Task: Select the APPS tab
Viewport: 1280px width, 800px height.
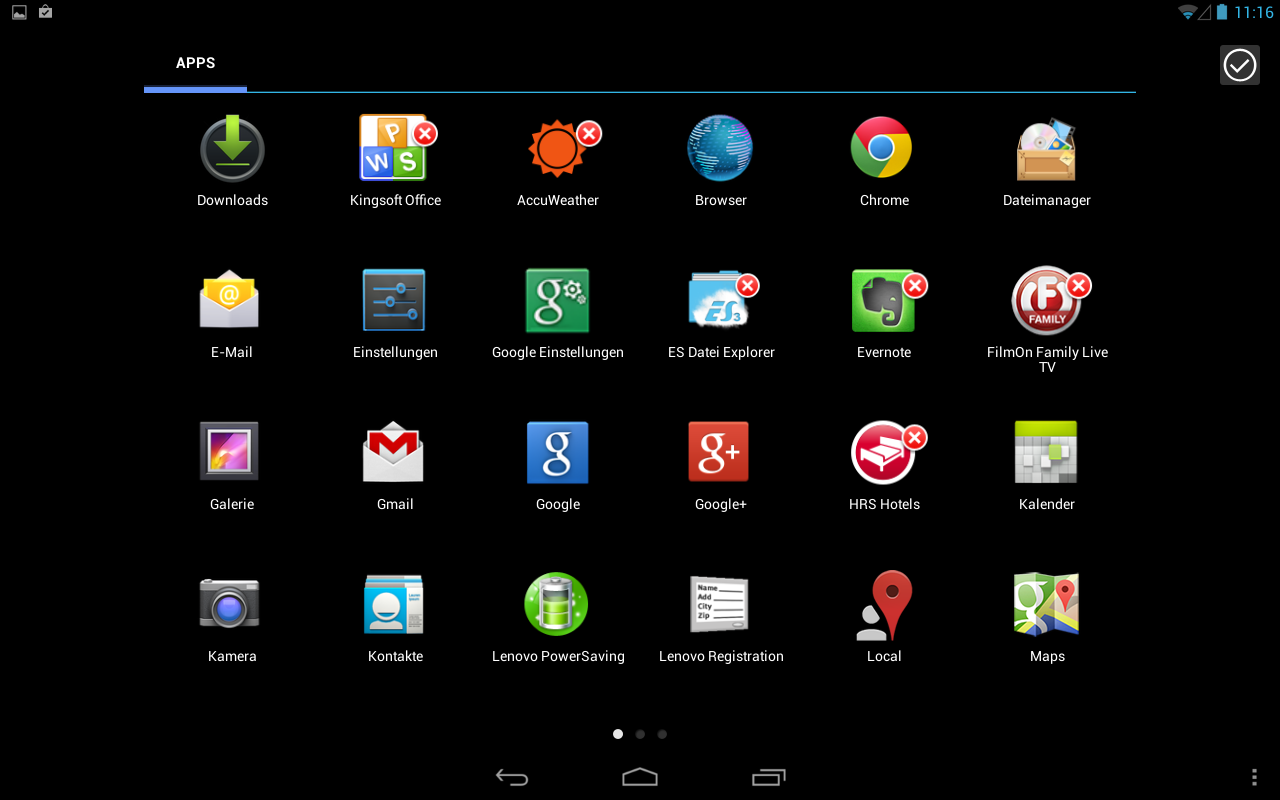Action: tap(196, 63)
